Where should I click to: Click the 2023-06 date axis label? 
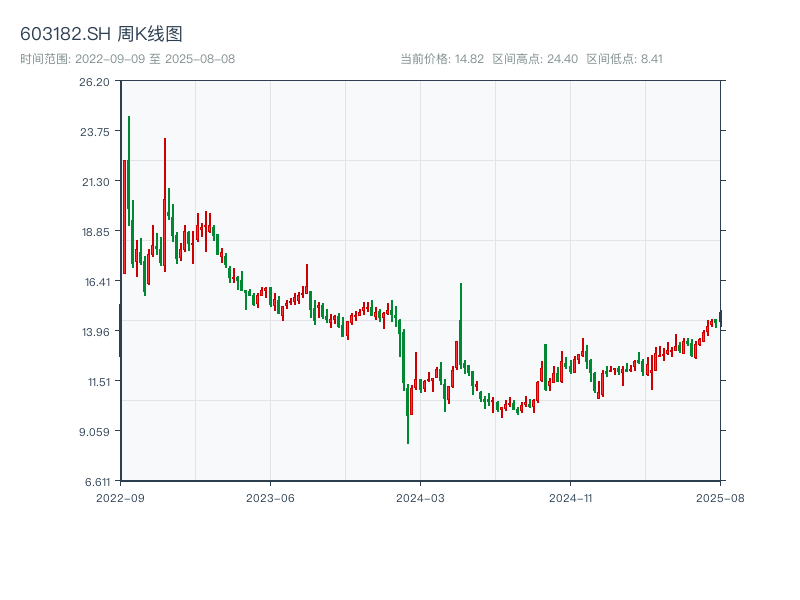(270, 497)
